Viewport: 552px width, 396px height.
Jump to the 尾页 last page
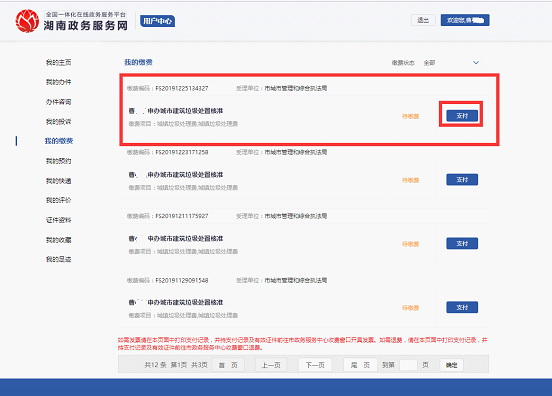360,365
